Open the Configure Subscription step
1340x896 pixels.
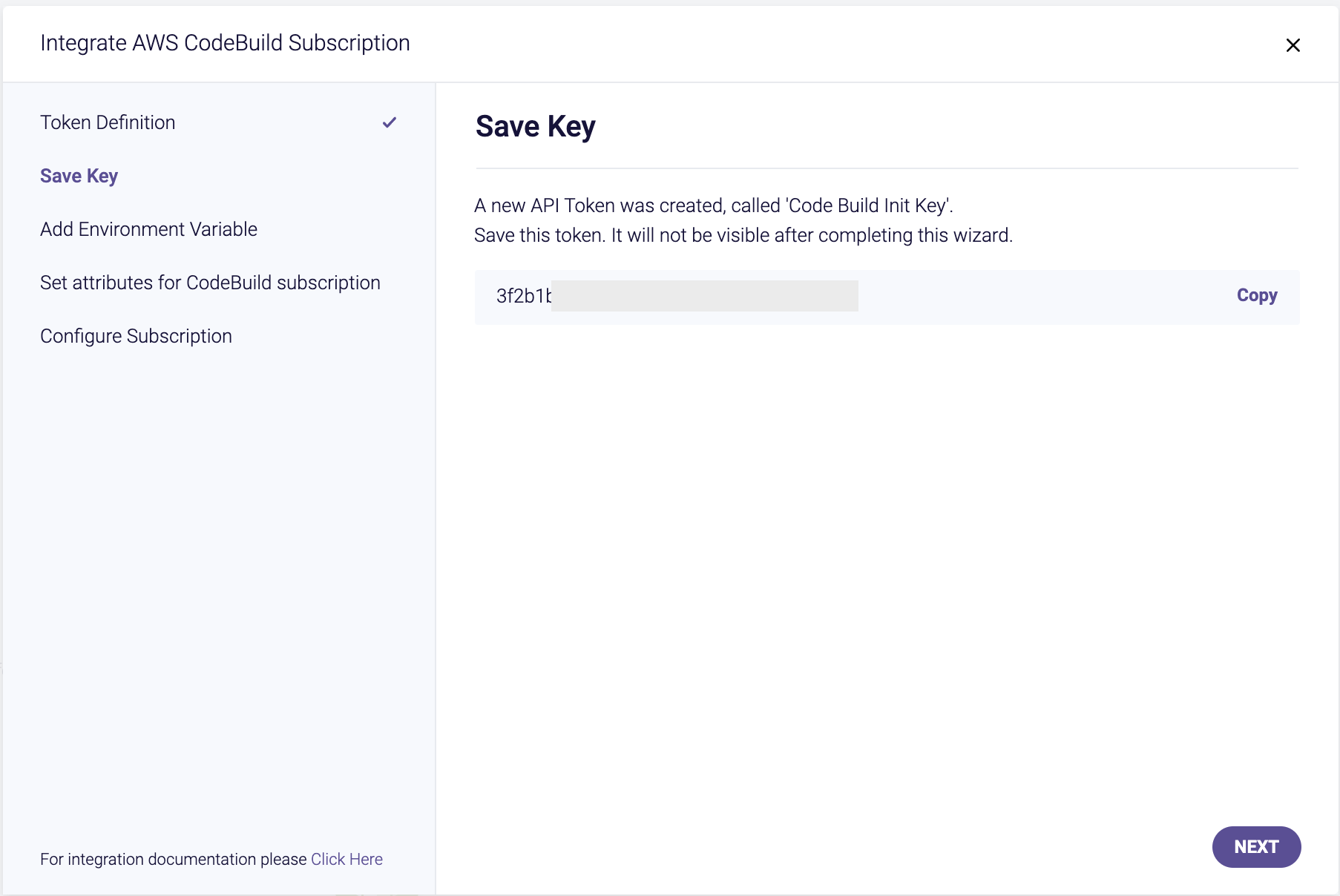[136, 336]
